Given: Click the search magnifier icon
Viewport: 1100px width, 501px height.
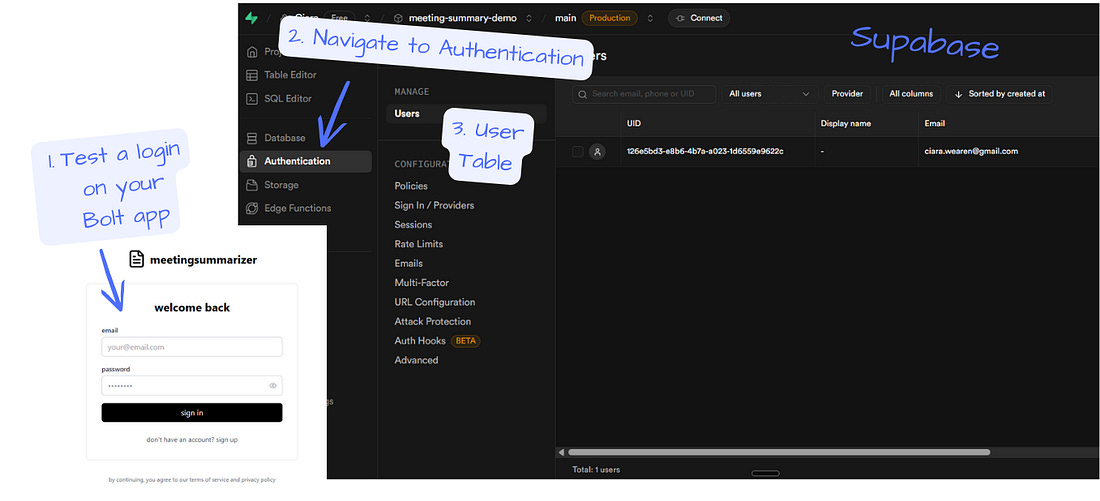Looking at the screenshot, I should (582, 94).
